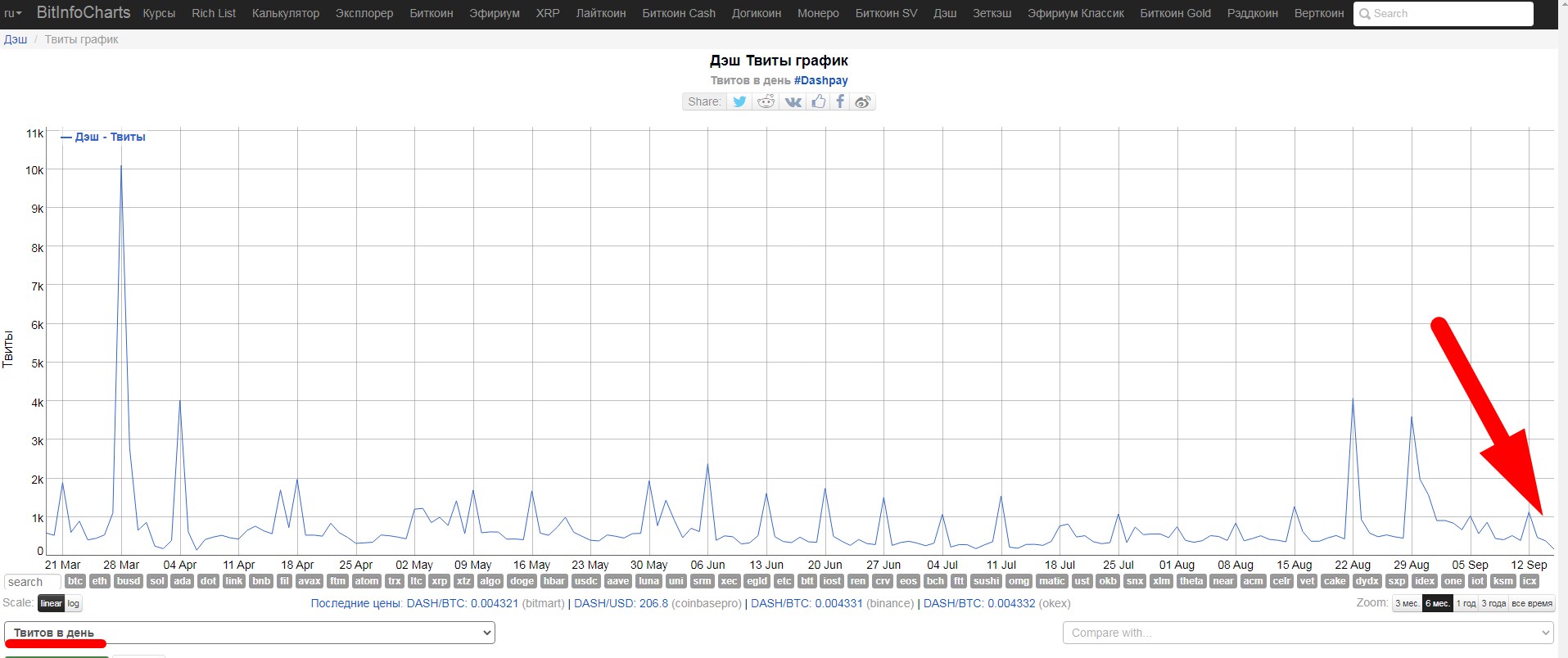Go to Зеткэш in the navigation bar
Image resolution: width=1568 pixels, height=658 pixels.
[x=992, y=13]
